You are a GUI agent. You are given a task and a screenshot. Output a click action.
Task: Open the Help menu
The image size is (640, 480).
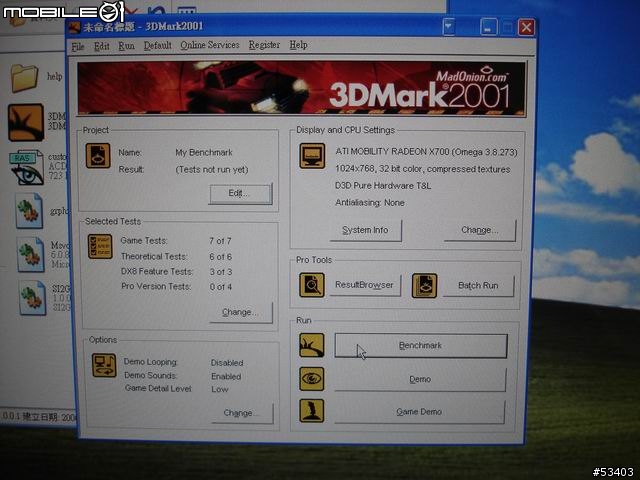tap(298, 45)
